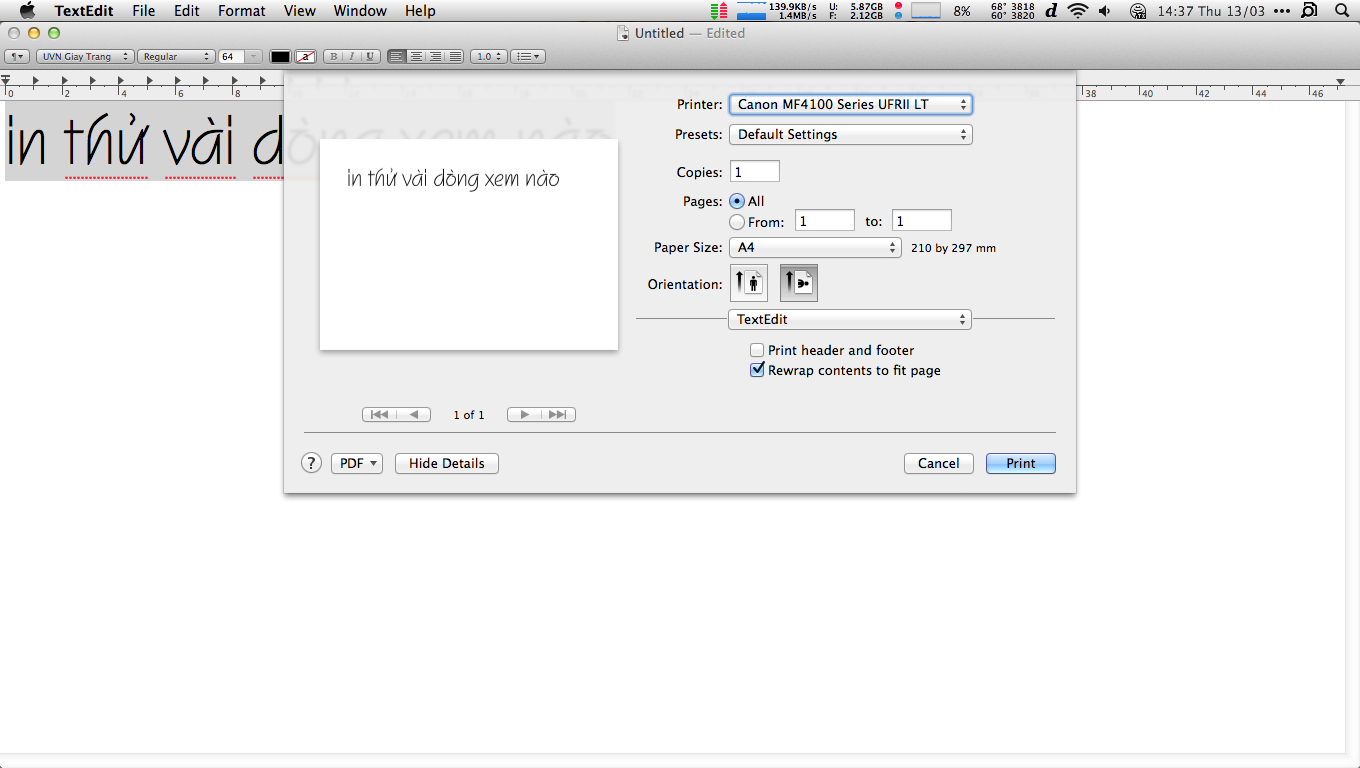The height and width of the screenshot is (768, 1360).
Task: Open the Paper Size A4 dropdown
Action: (815, 247)
